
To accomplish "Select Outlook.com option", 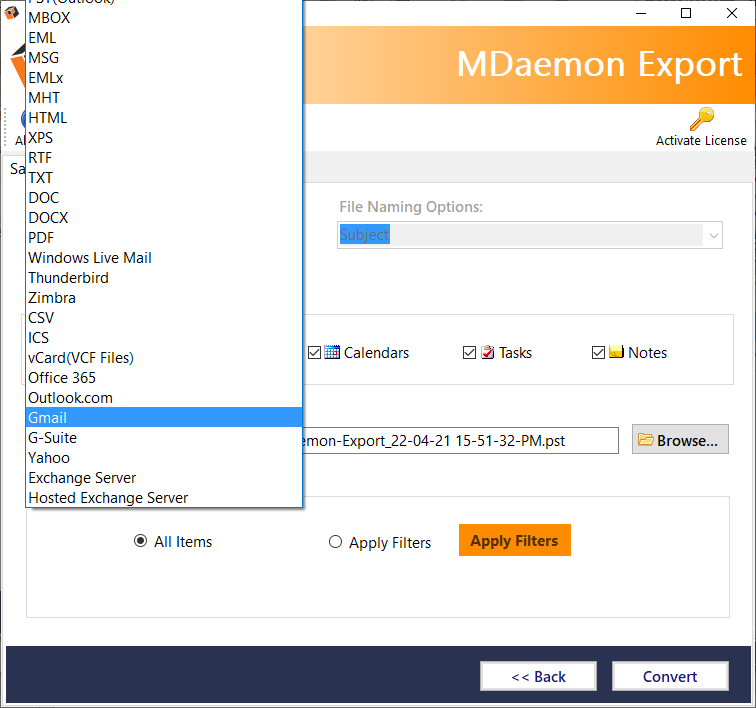I will coord(164,398).
